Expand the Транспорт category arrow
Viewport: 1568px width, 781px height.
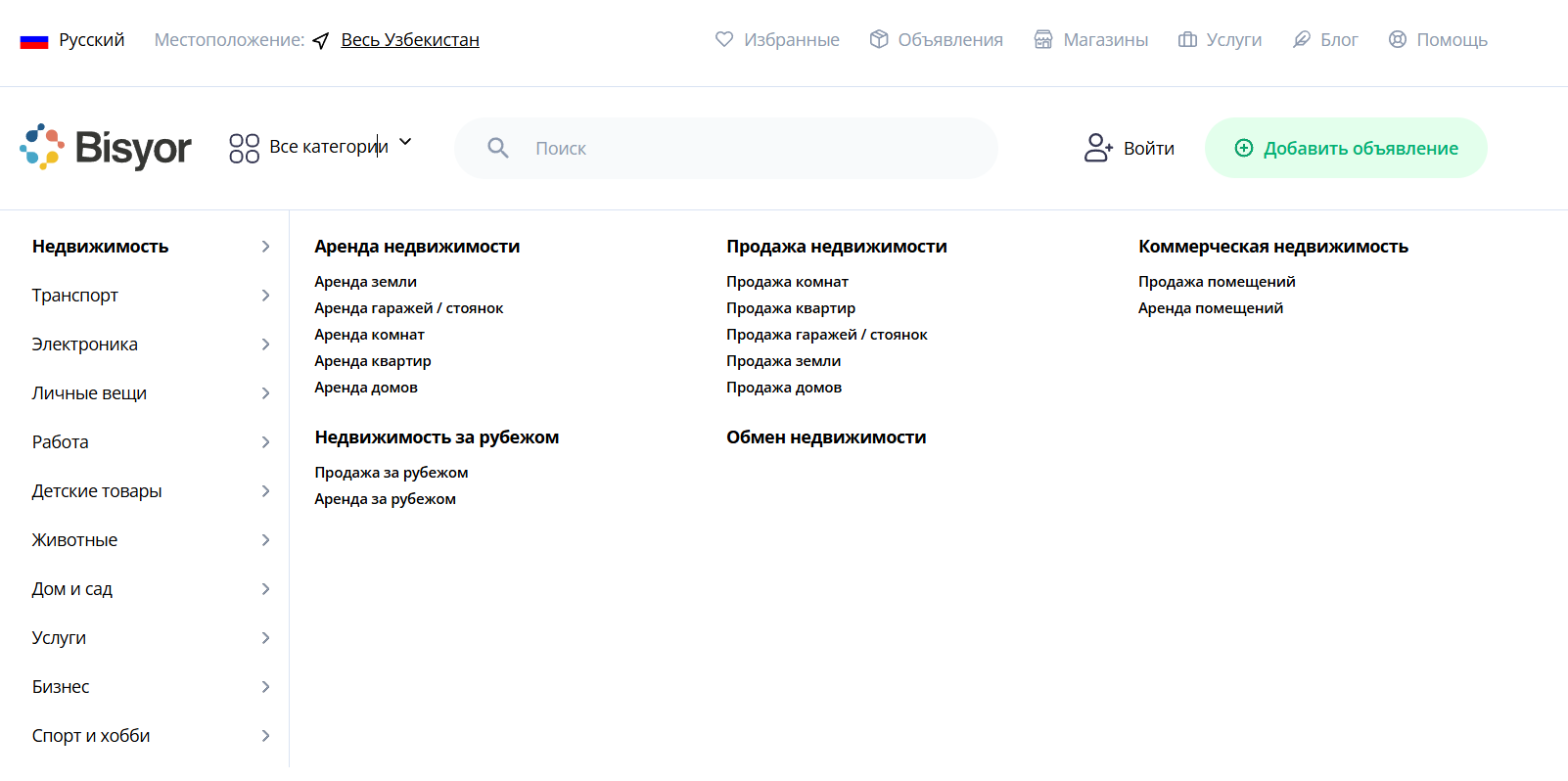265,296
